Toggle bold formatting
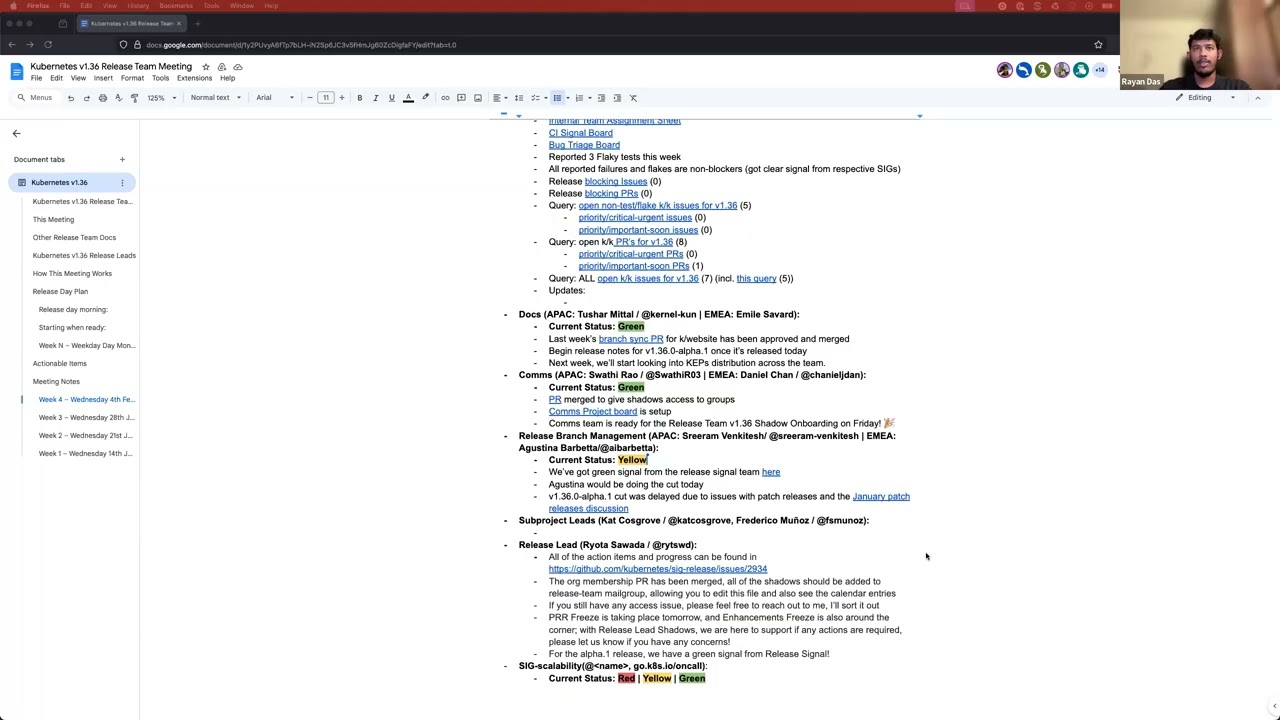Screen dimensions: 1280x720 tap(360, 98)
